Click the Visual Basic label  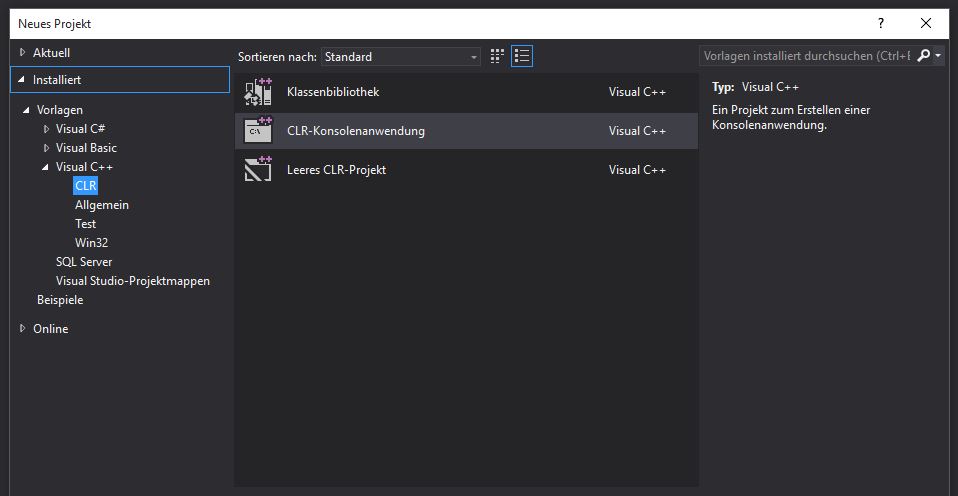(x=86, y=148)
